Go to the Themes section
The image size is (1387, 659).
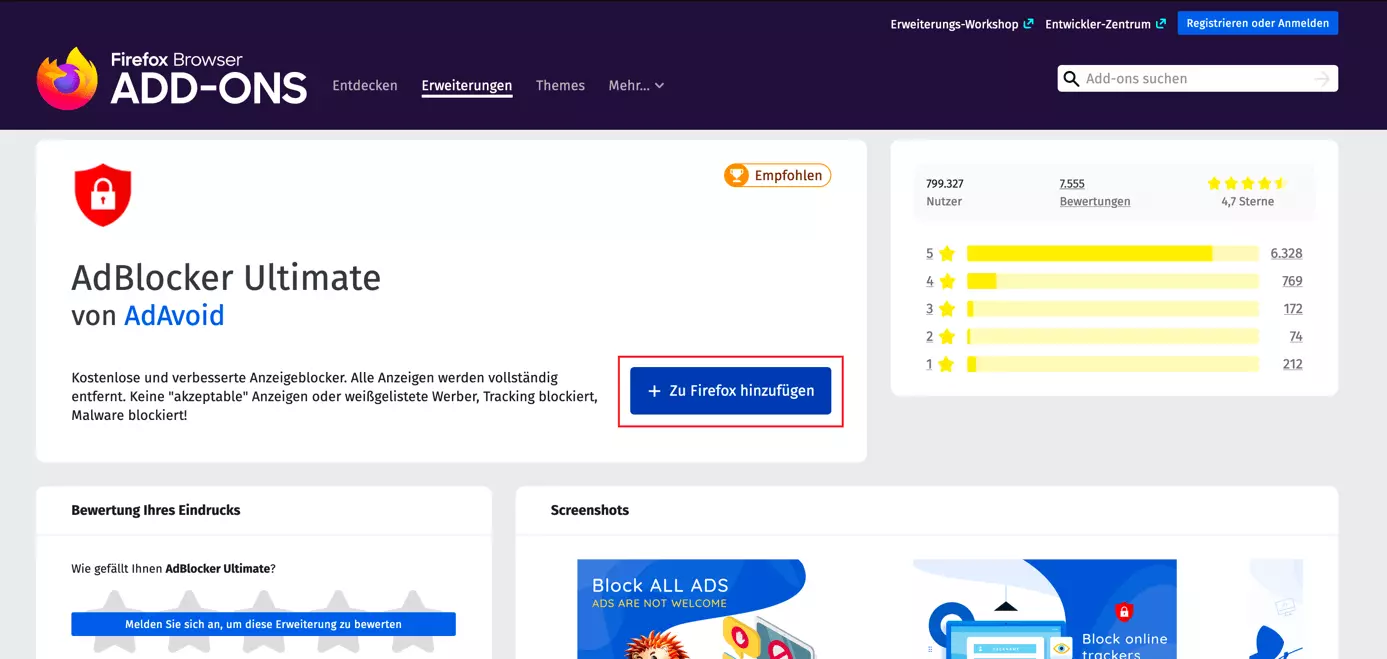pyautogui.click(x=560, y=86)
